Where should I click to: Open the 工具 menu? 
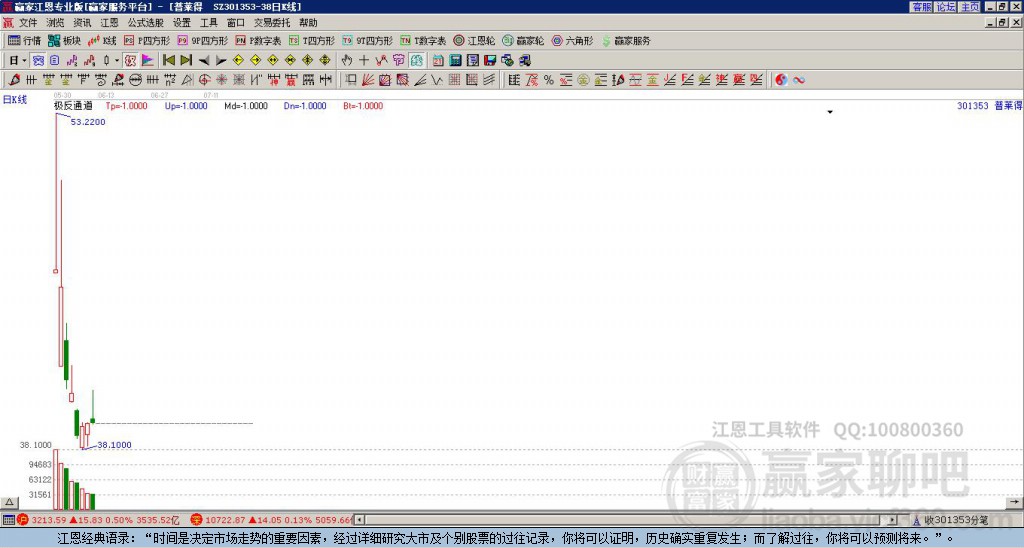click(x=208, y=23)
